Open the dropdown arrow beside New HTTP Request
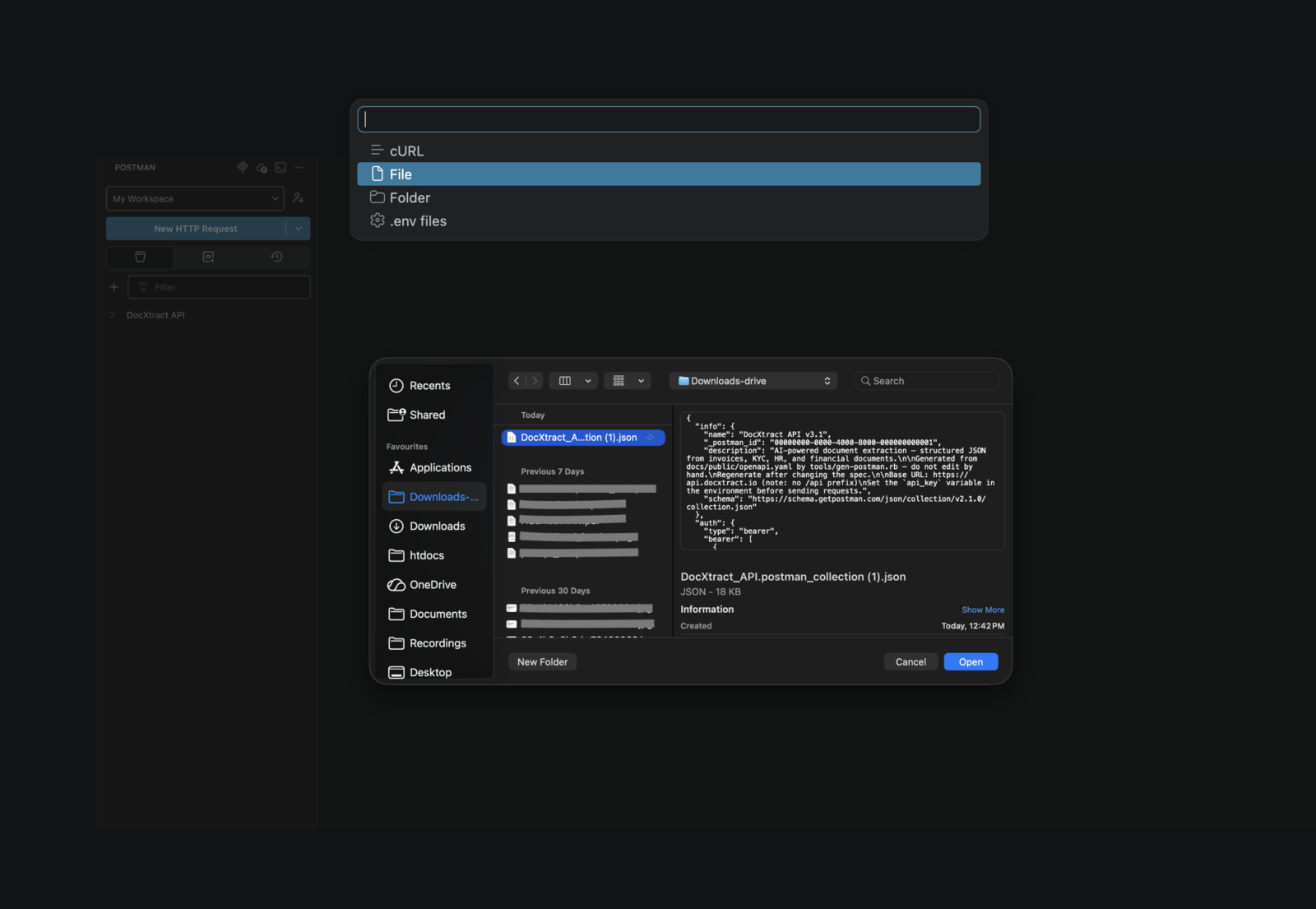The height and width of the screenshot is (909, 1316). 299,229
